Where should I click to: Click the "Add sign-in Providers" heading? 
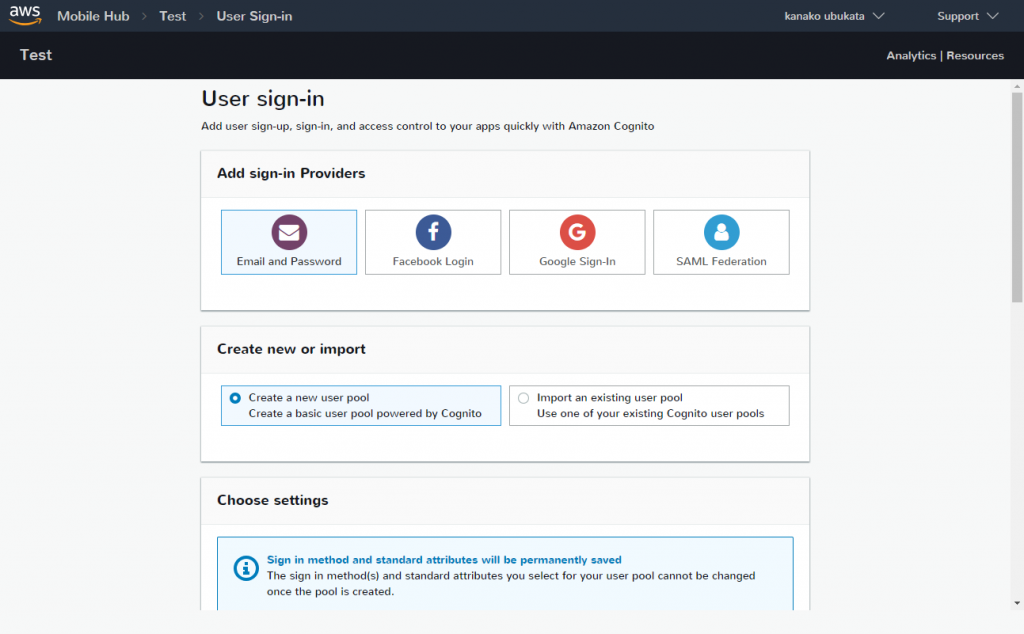click(x=291, y=173)
